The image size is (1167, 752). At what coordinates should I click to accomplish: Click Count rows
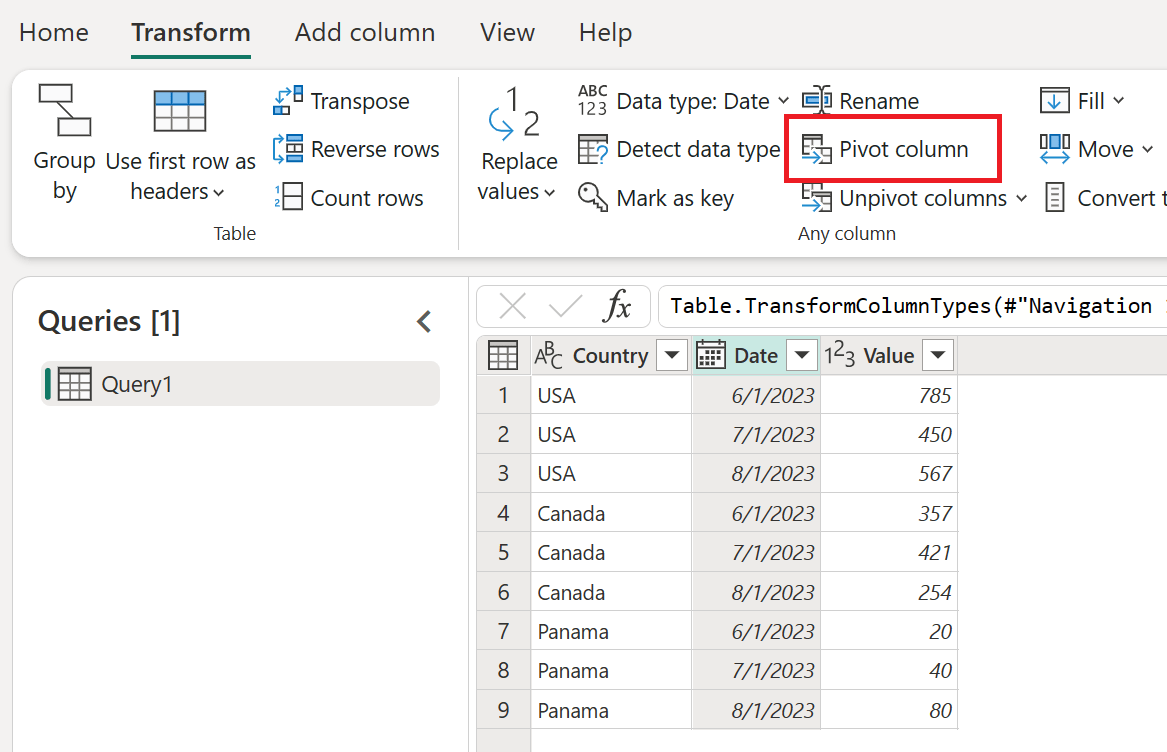(x=348, y=197)
